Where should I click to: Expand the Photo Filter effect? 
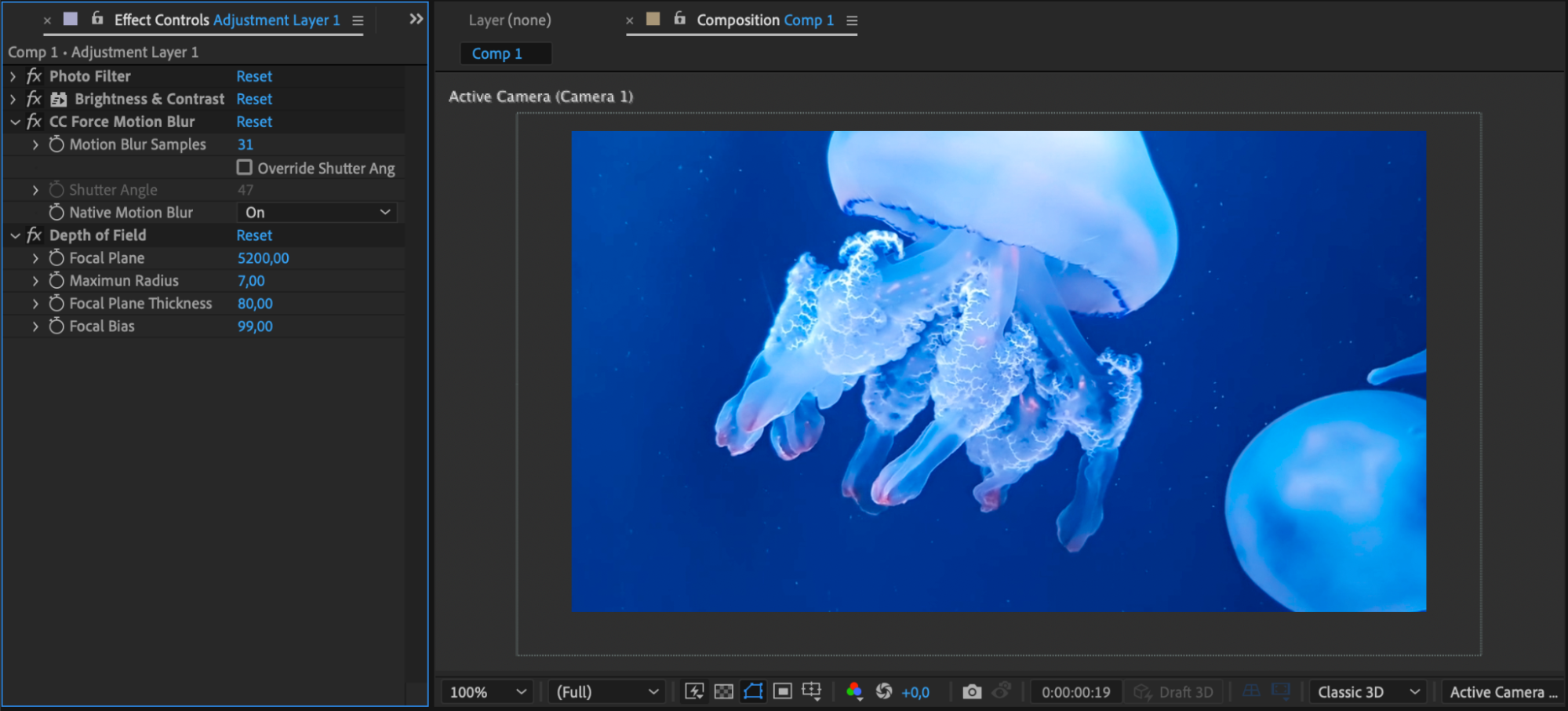click(13, 76)
